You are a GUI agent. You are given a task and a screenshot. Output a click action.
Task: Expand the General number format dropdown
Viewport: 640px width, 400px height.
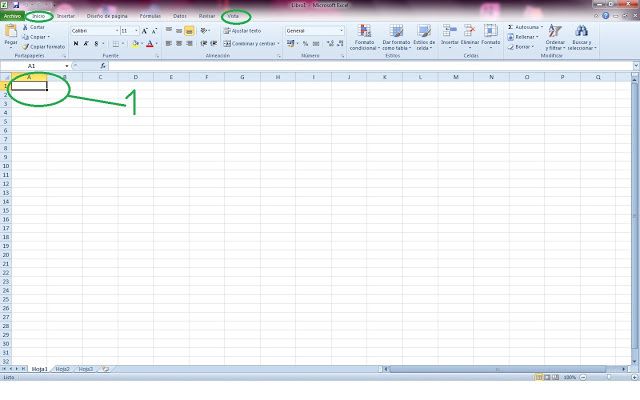(x=341, y=31)
